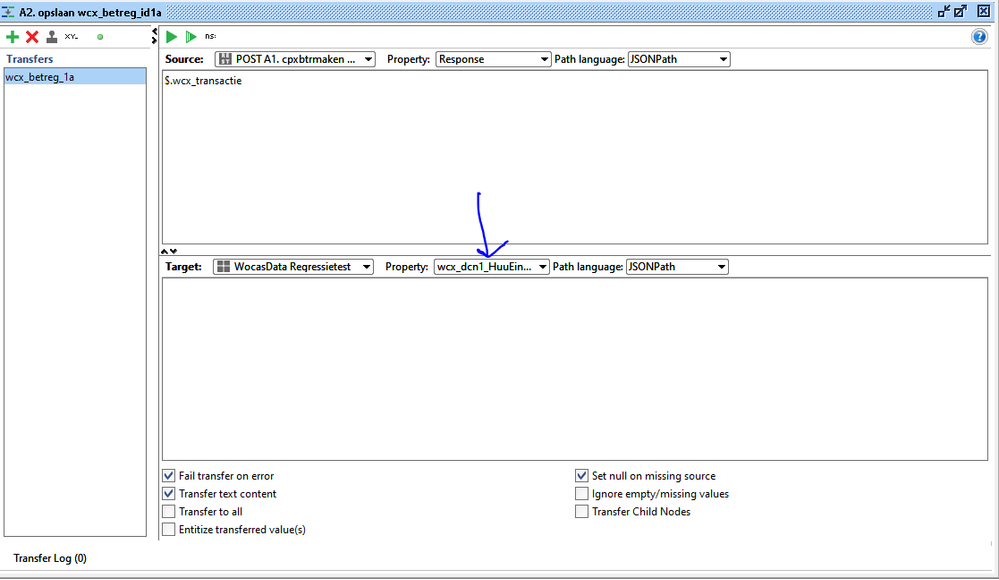Toggle Set null on missing source checkbox
The height and width of the screenshot is (580, 999).
click(x=582, y=475)
